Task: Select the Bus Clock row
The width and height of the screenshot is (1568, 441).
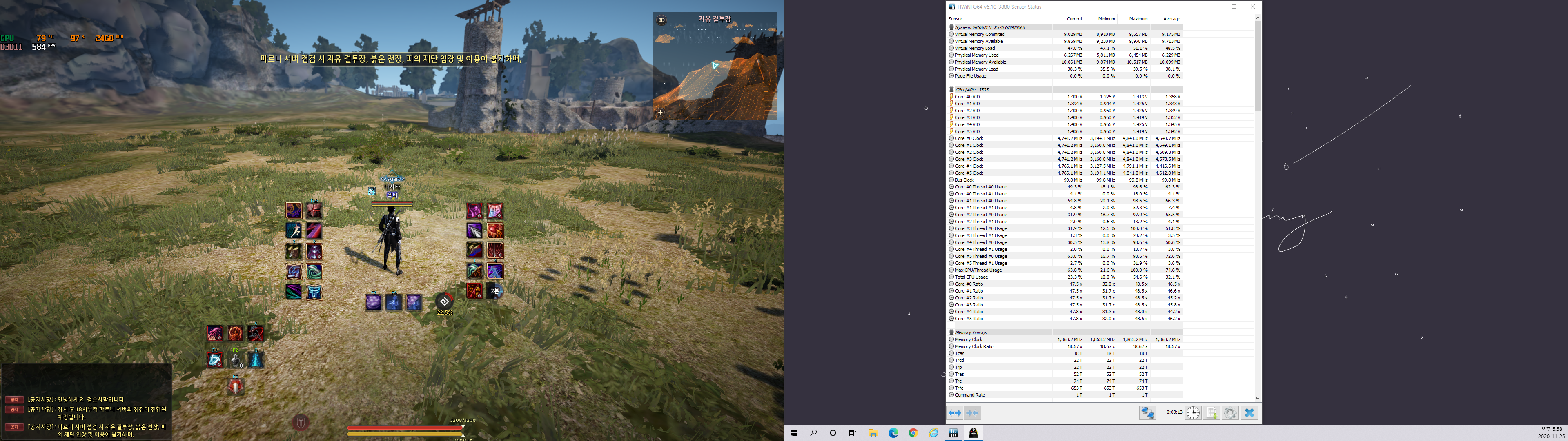Action: 1065,180
